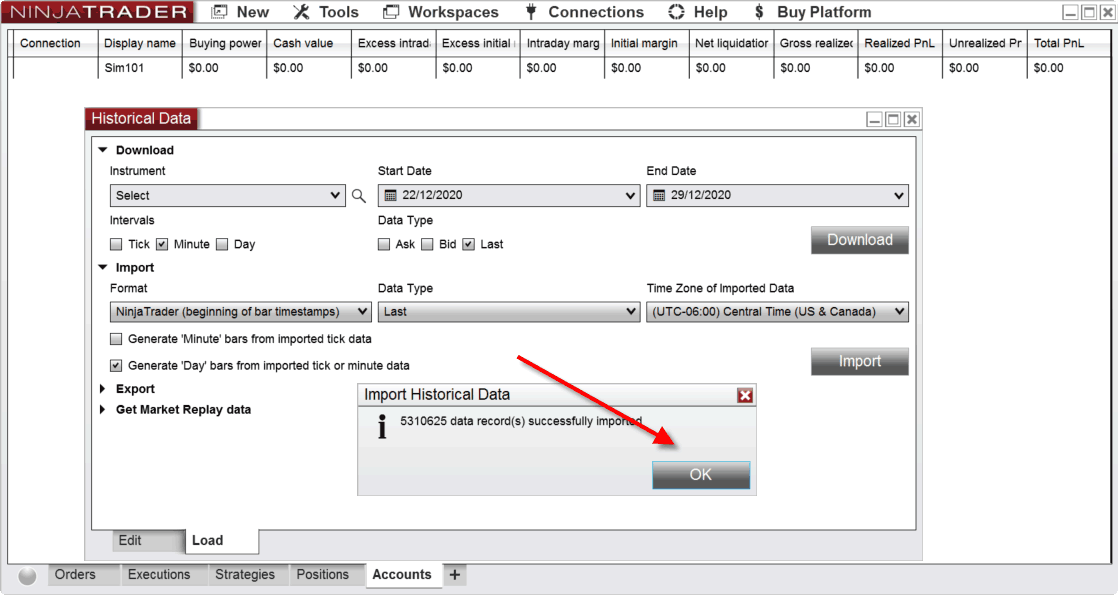Click the records successfully imported message

521,422
